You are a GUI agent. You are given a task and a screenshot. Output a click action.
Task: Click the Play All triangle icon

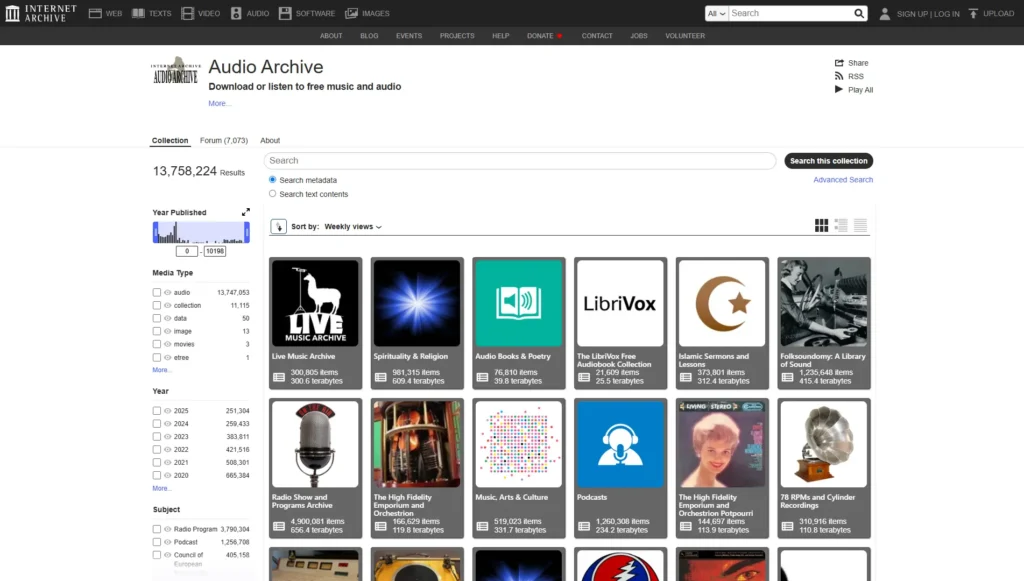click(x=839, y=89)
